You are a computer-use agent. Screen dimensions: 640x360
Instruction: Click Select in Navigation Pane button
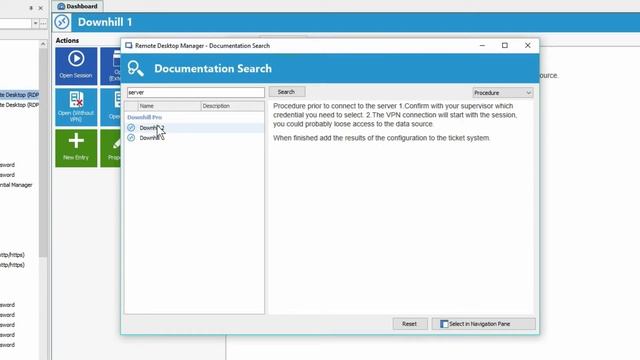pyautogui.click(x=483, y=324)
